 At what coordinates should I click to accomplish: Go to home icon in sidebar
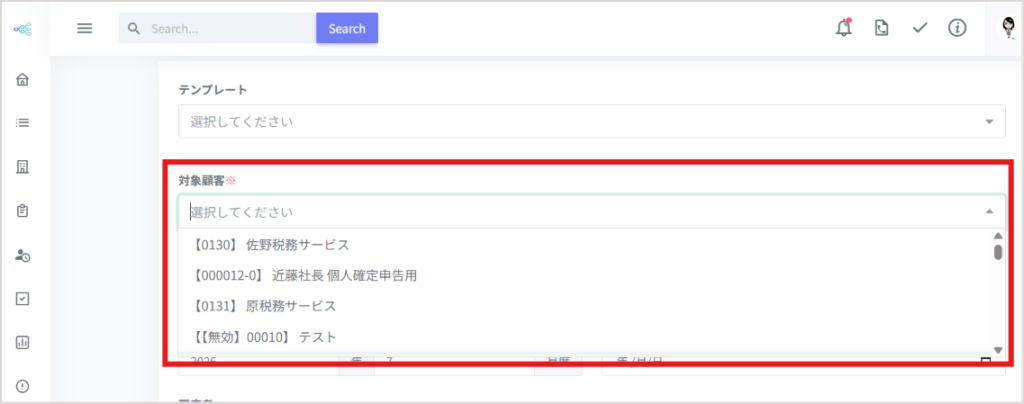point(22,80)
